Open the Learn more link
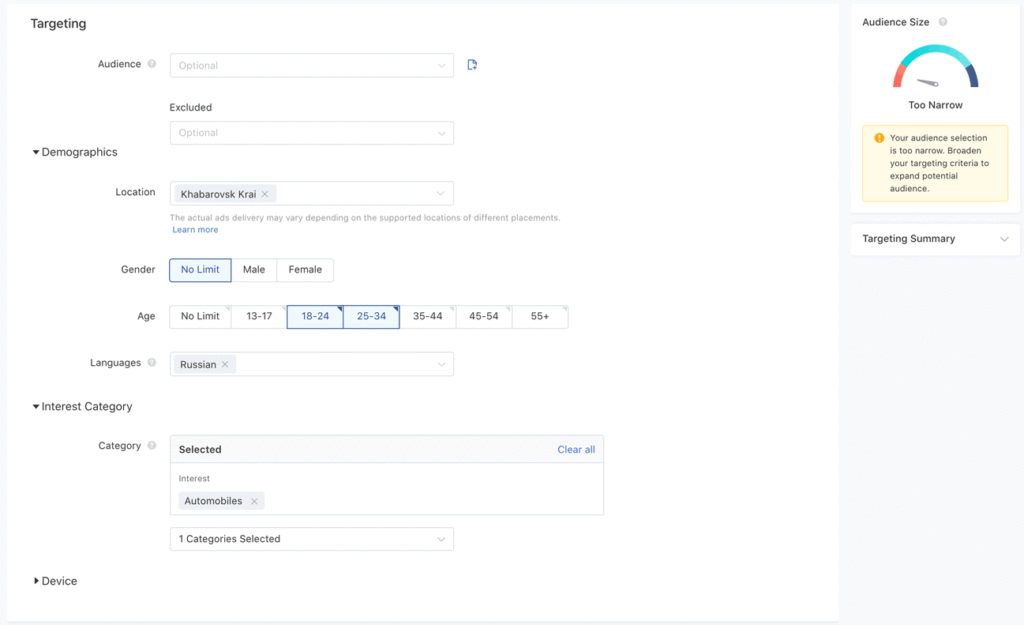Viewport: 1024px width, 625px height. (195, 230)
